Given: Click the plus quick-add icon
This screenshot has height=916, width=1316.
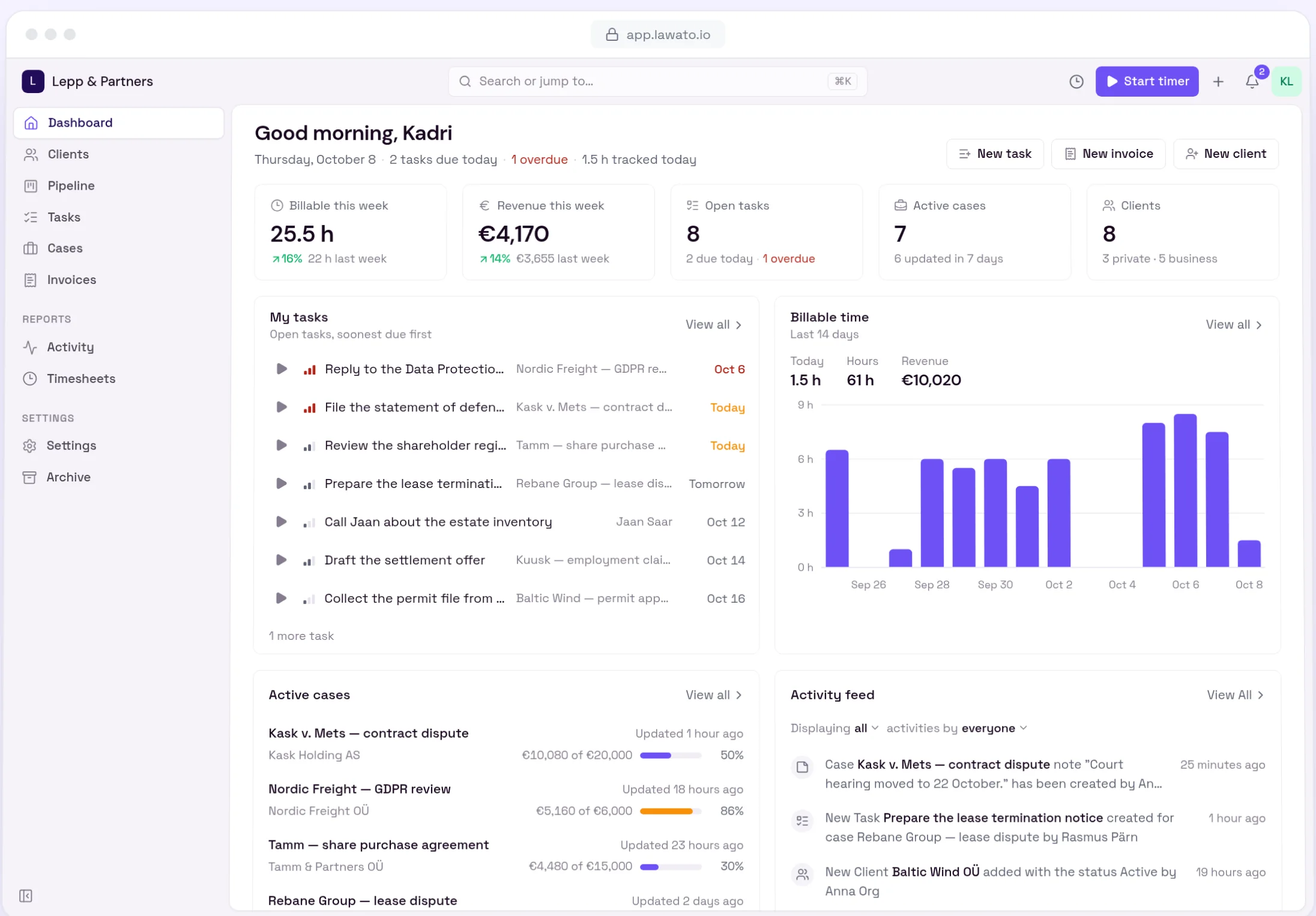Looking at the screenshot, I should coord(1218,82).
